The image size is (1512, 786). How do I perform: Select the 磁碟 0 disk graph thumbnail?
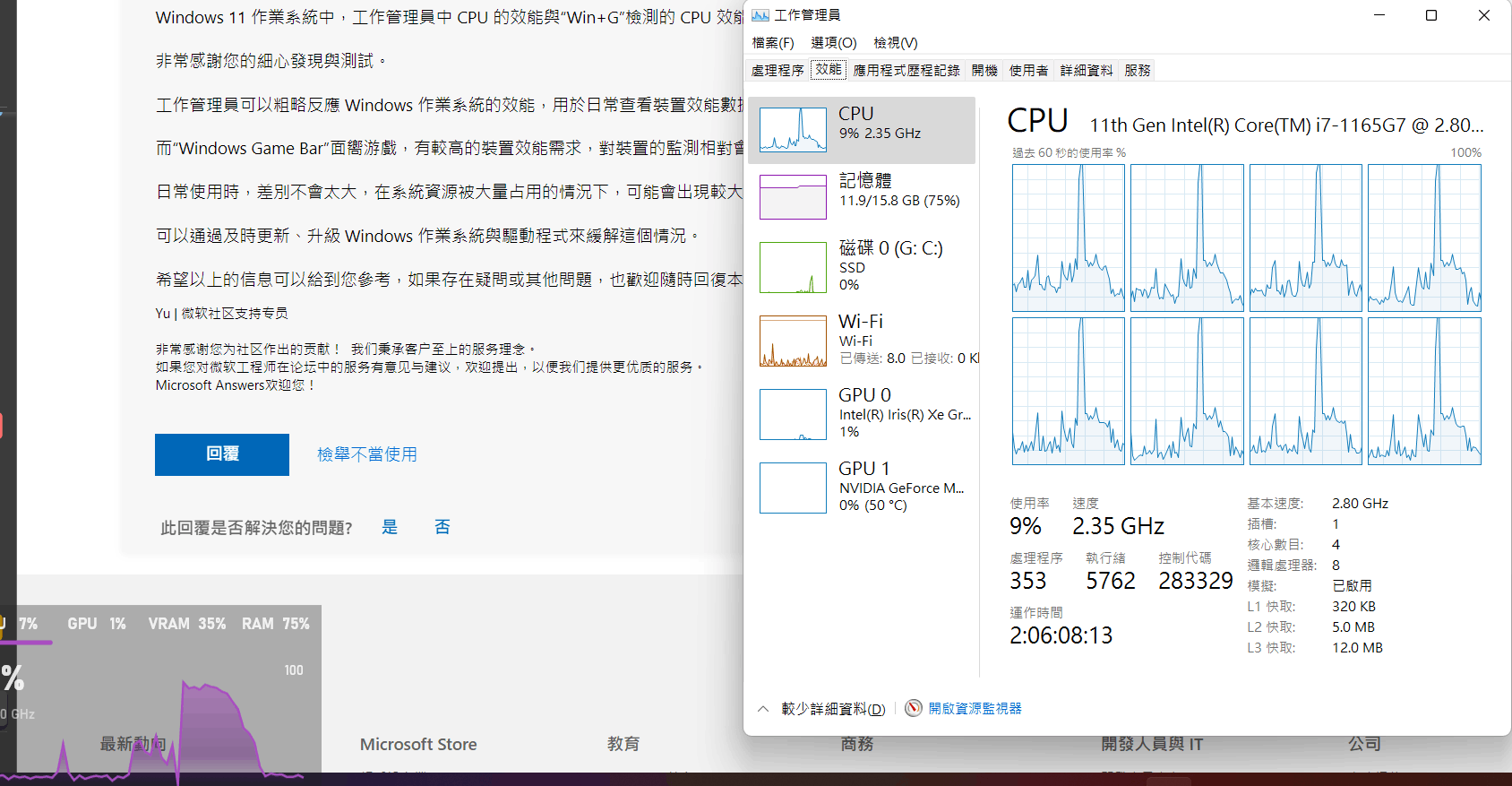tap(793, 267)
